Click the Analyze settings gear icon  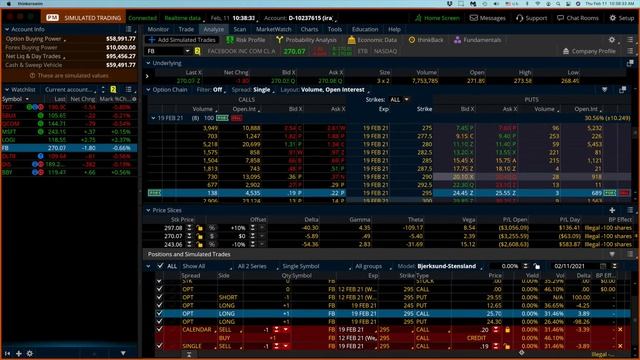(x=611, y=40)
